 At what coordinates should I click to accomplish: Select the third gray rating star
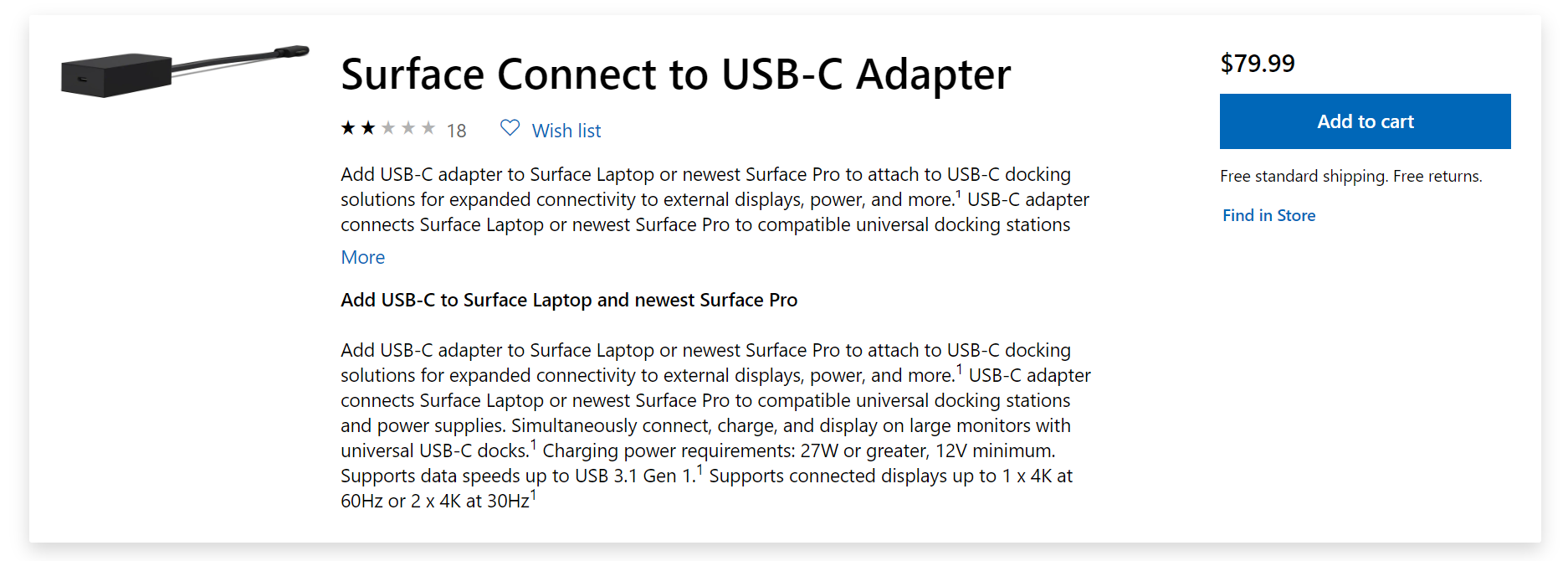click(x=388, y=128)
